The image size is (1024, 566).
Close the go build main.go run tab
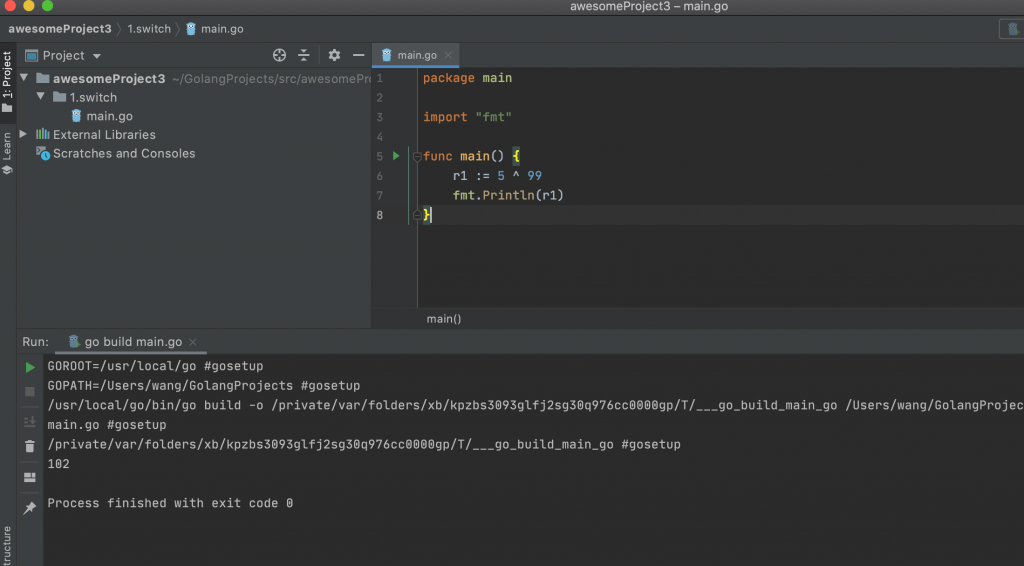pyautogui.click(x=193, y=342)
